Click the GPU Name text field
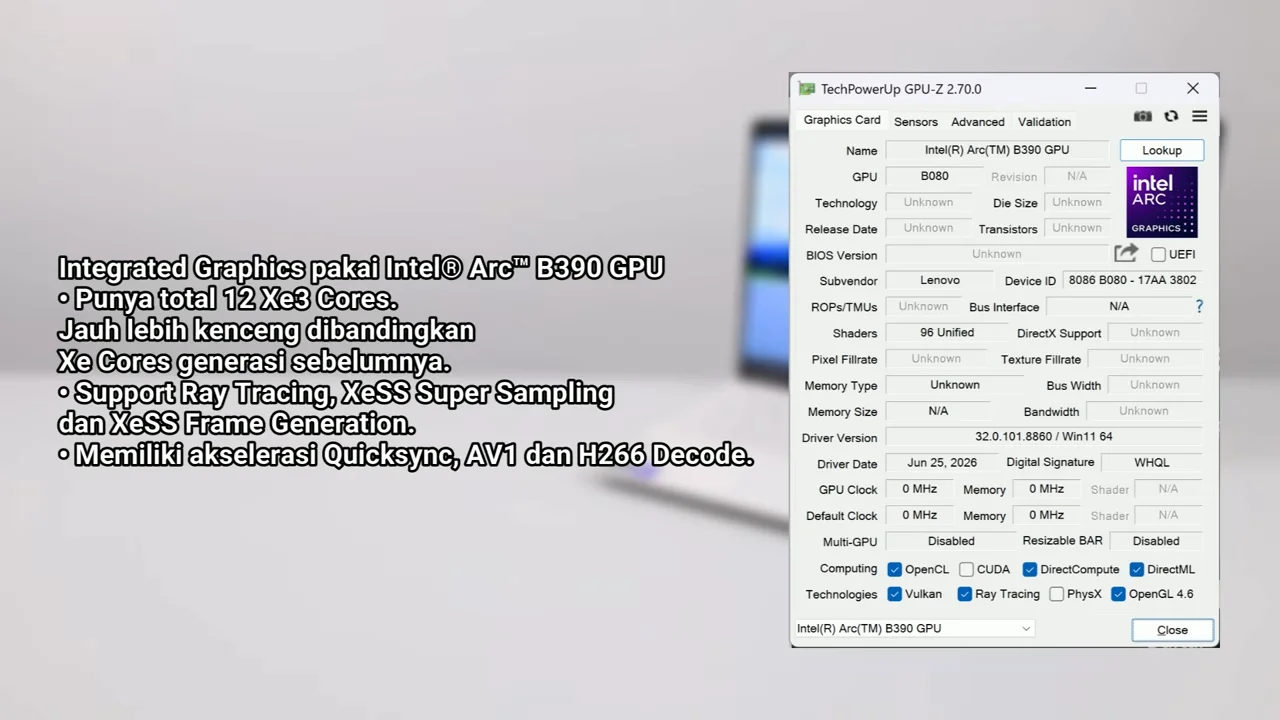The image size is (1280, 720). coord(997,150)
